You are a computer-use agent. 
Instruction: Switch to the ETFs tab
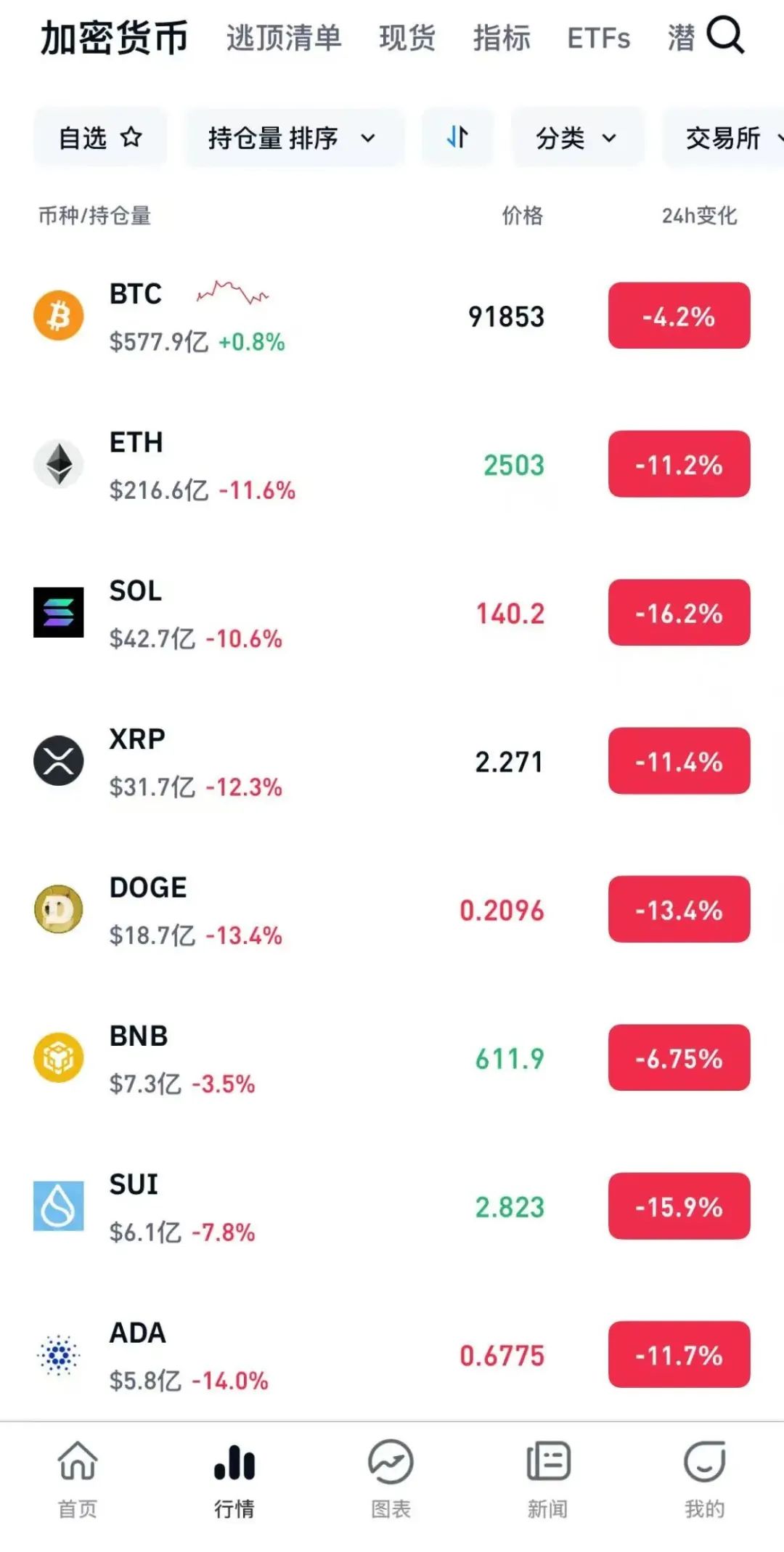point(599,38)
